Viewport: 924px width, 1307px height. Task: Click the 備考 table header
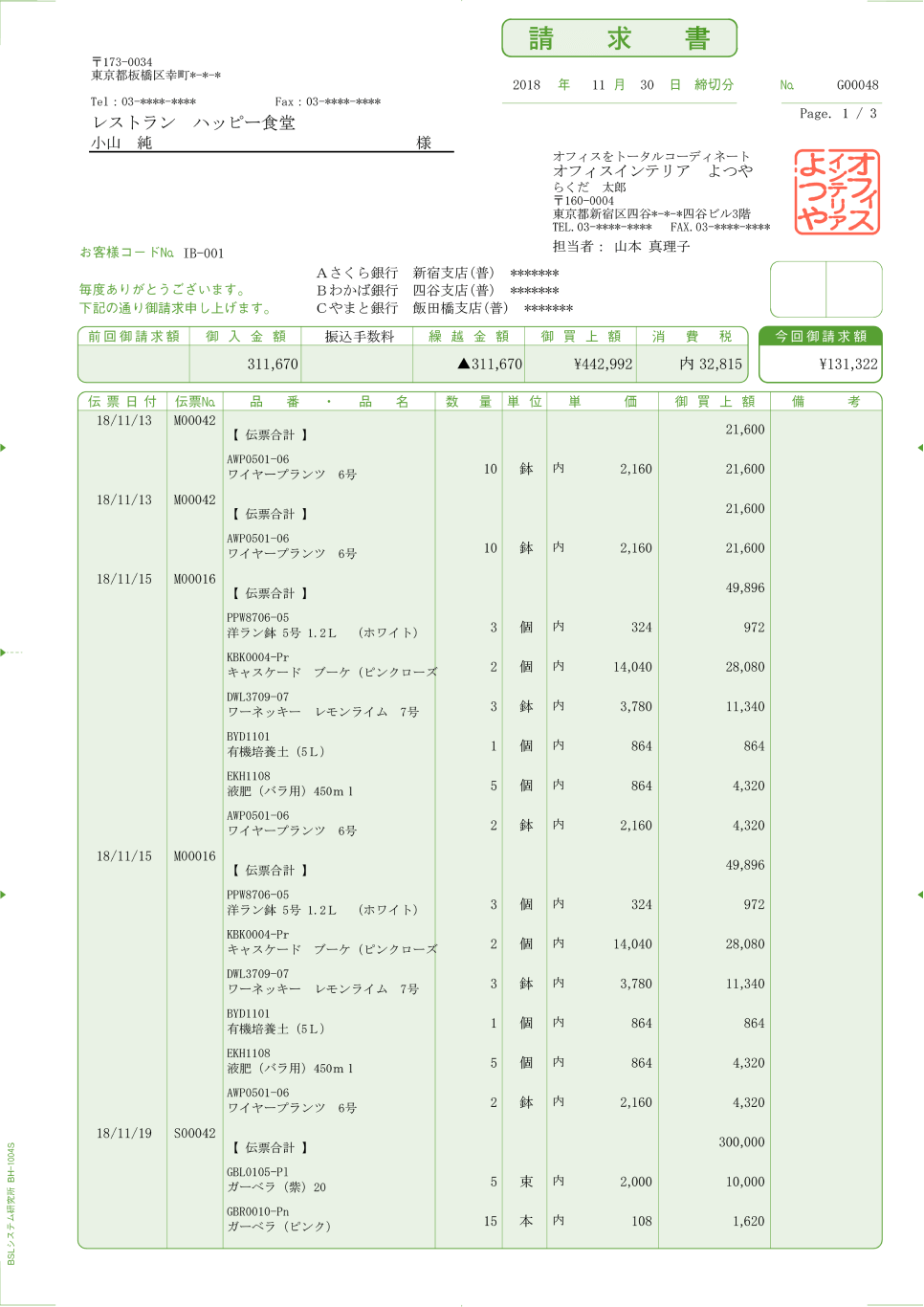pyautogui.click(x=825, y=402)
